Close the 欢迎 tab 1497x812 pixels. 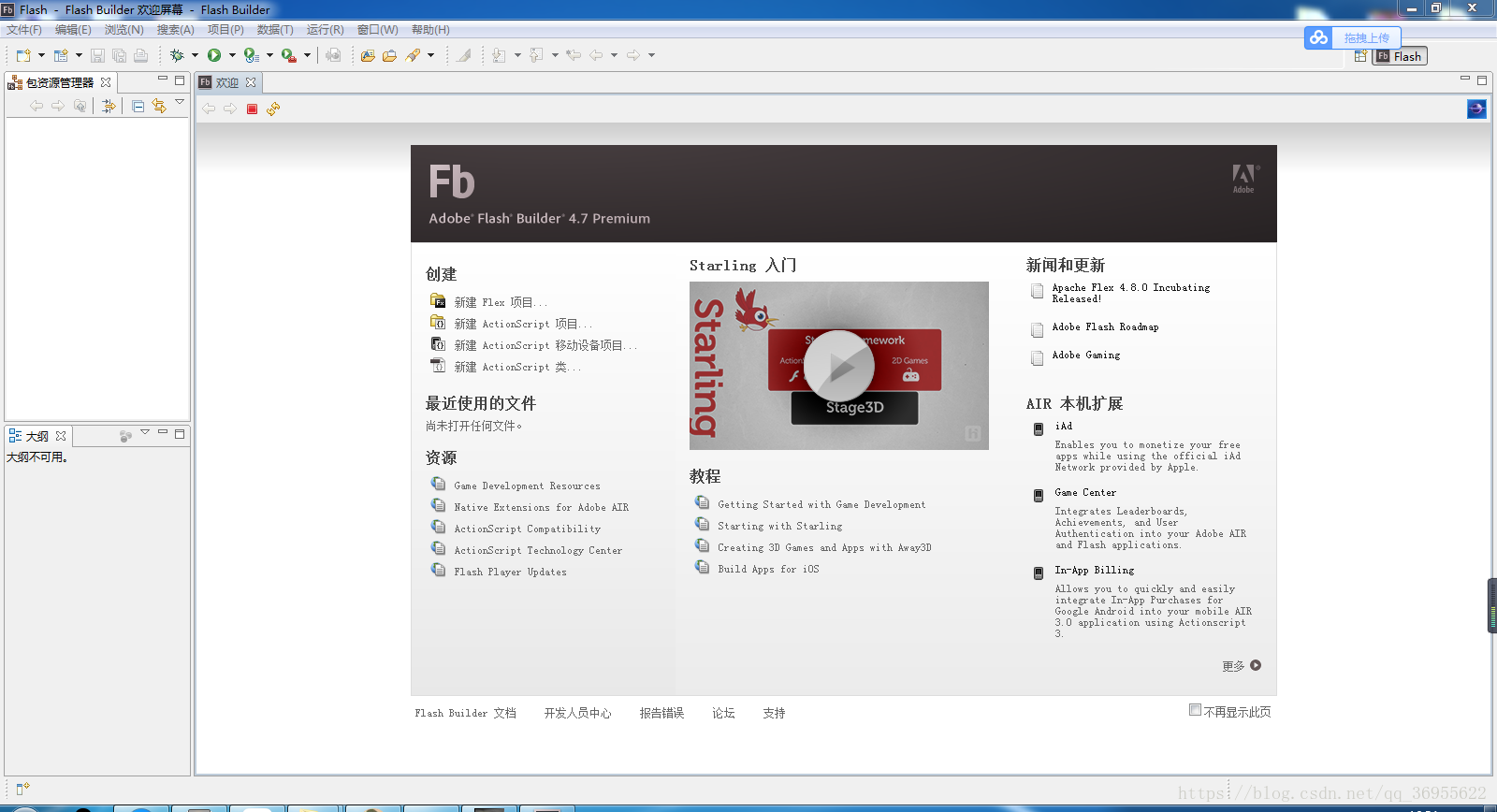[251, 82]
